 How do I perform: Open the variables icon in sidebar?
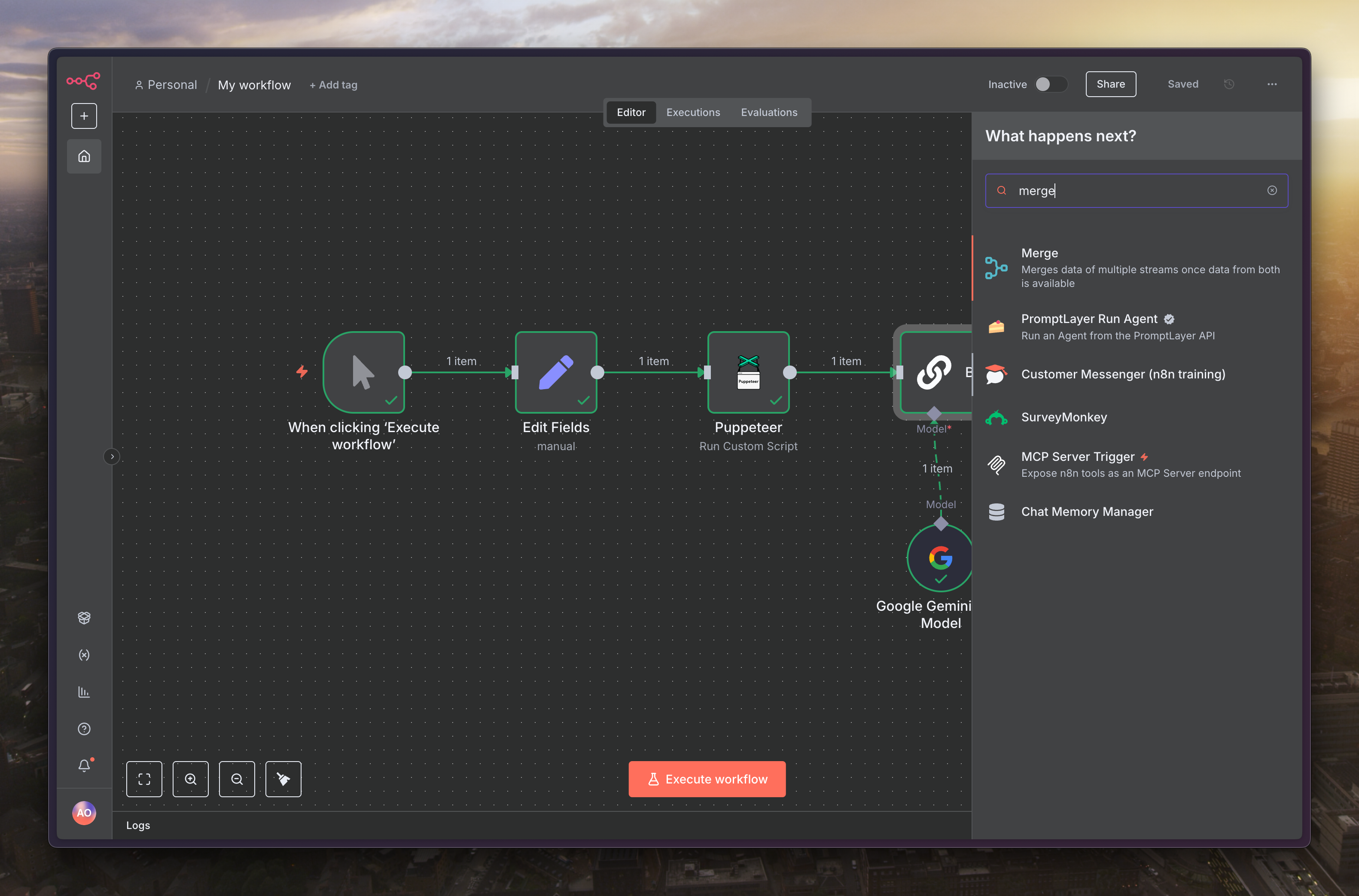coord(84,655)
